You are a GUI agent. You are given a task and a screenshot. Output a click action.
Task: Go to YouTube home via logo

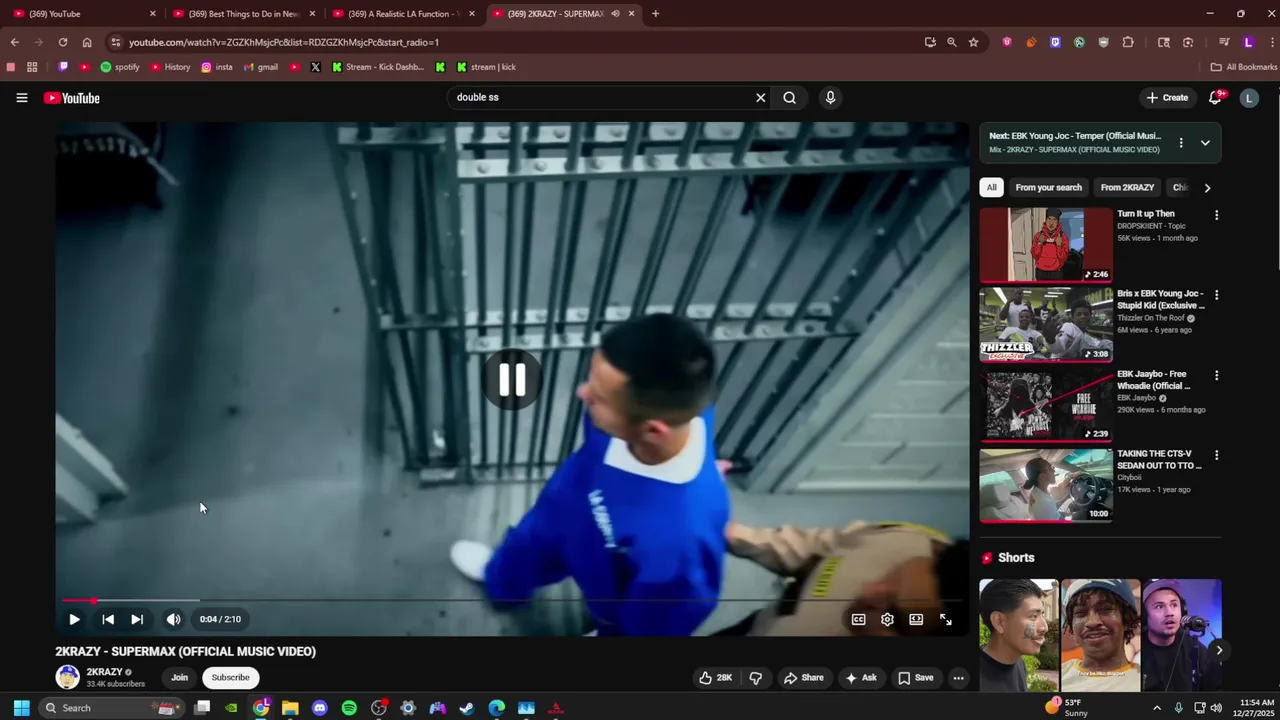click(x=71, y=98)
